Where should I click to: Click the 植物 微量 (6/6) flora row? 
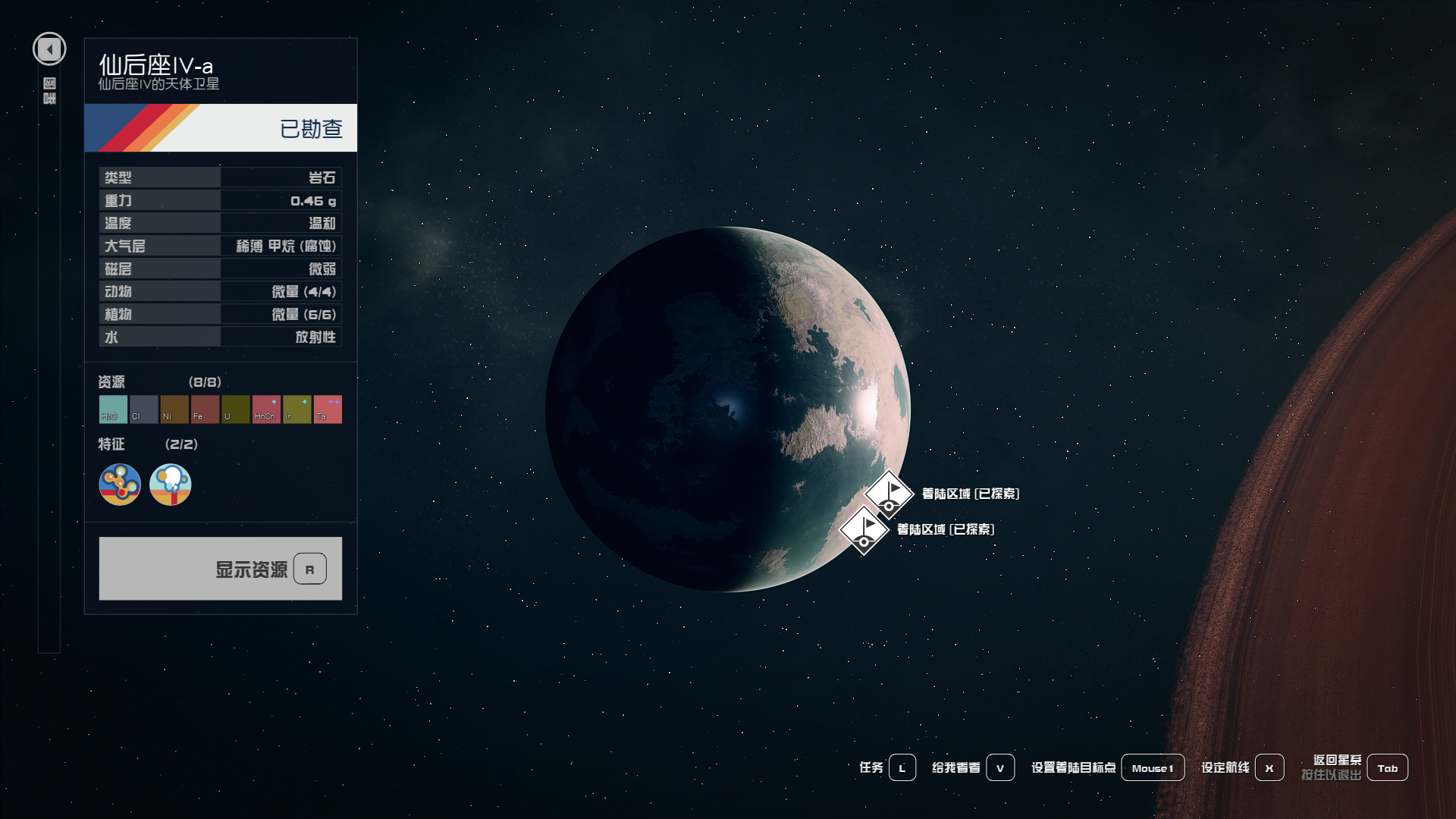pyautogui.click(x=221, y=314)
